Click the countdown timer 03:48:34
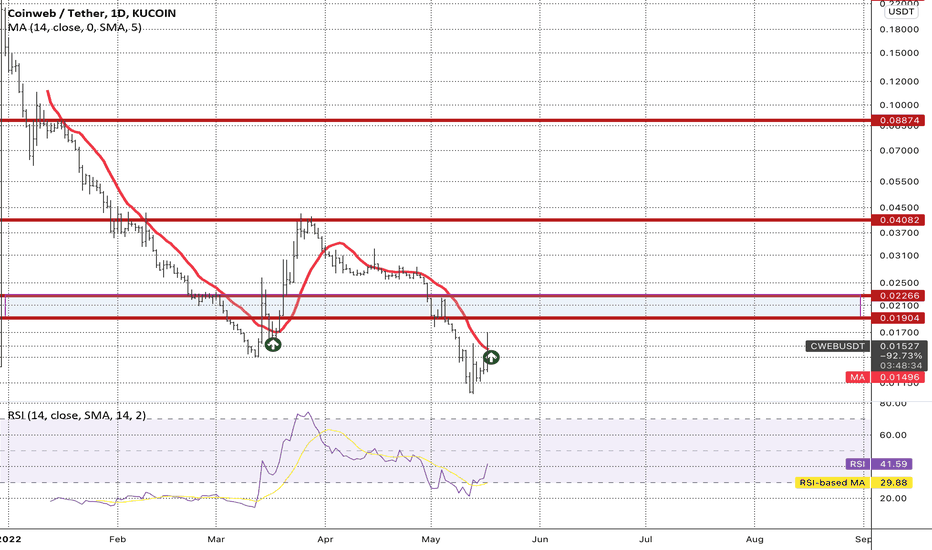Image resolution: width=932 pixels, height=550 pixels. 902,366
